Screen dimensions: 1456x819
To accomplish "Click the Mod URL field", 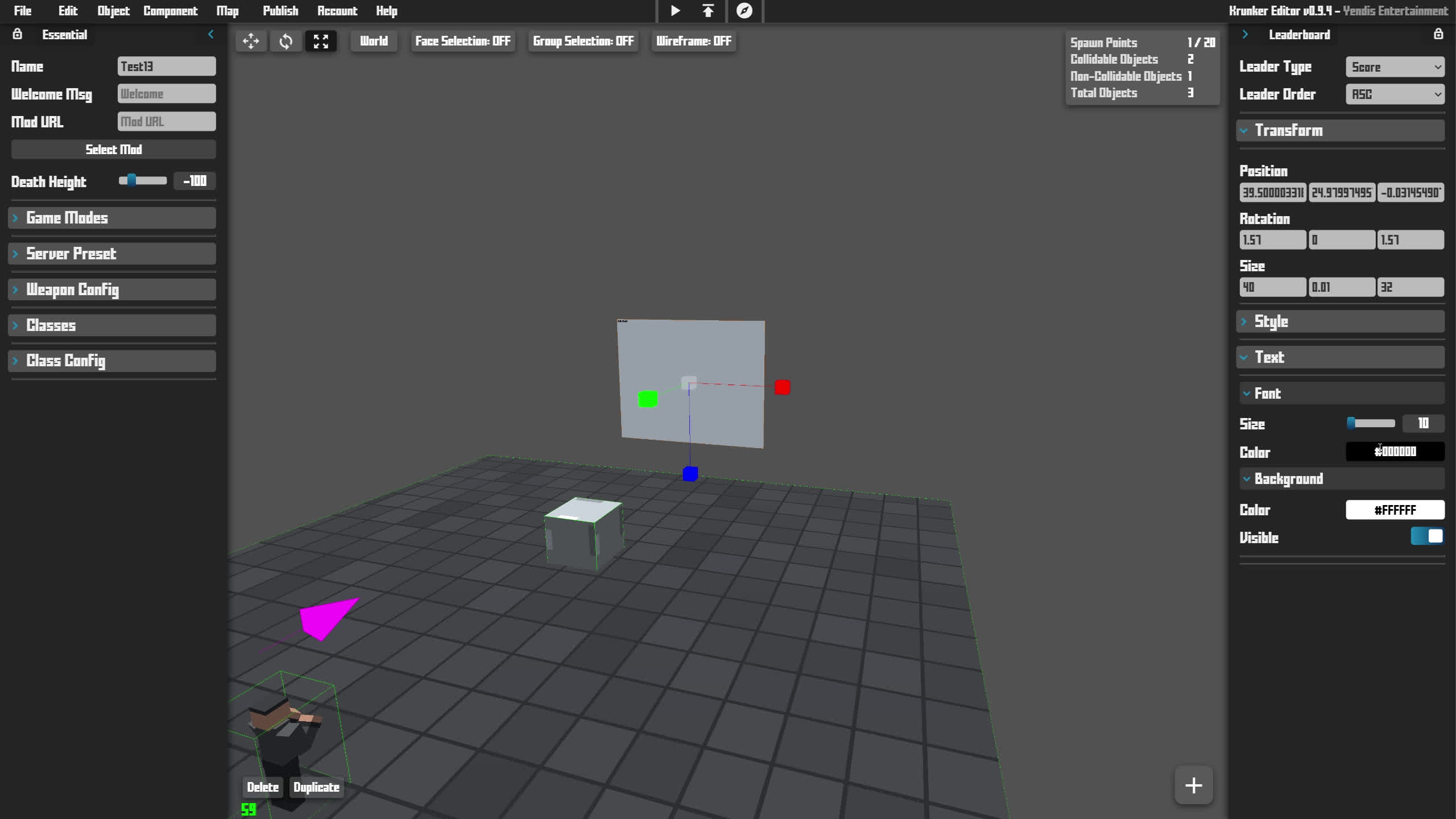I will tap(167, 122).
